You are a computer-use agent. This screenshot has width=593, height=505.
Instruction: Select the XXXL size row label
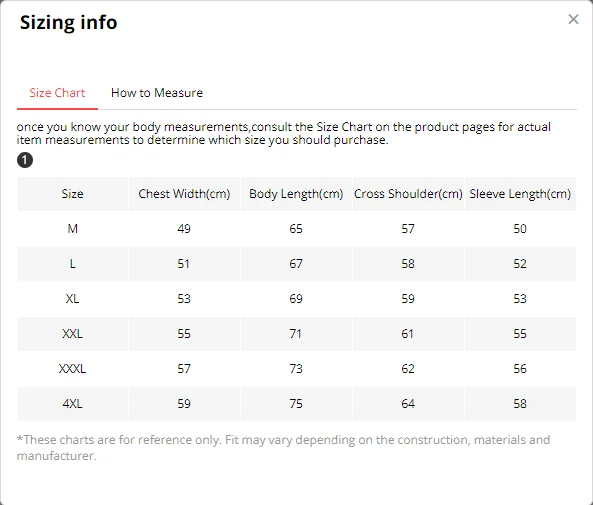73,368
